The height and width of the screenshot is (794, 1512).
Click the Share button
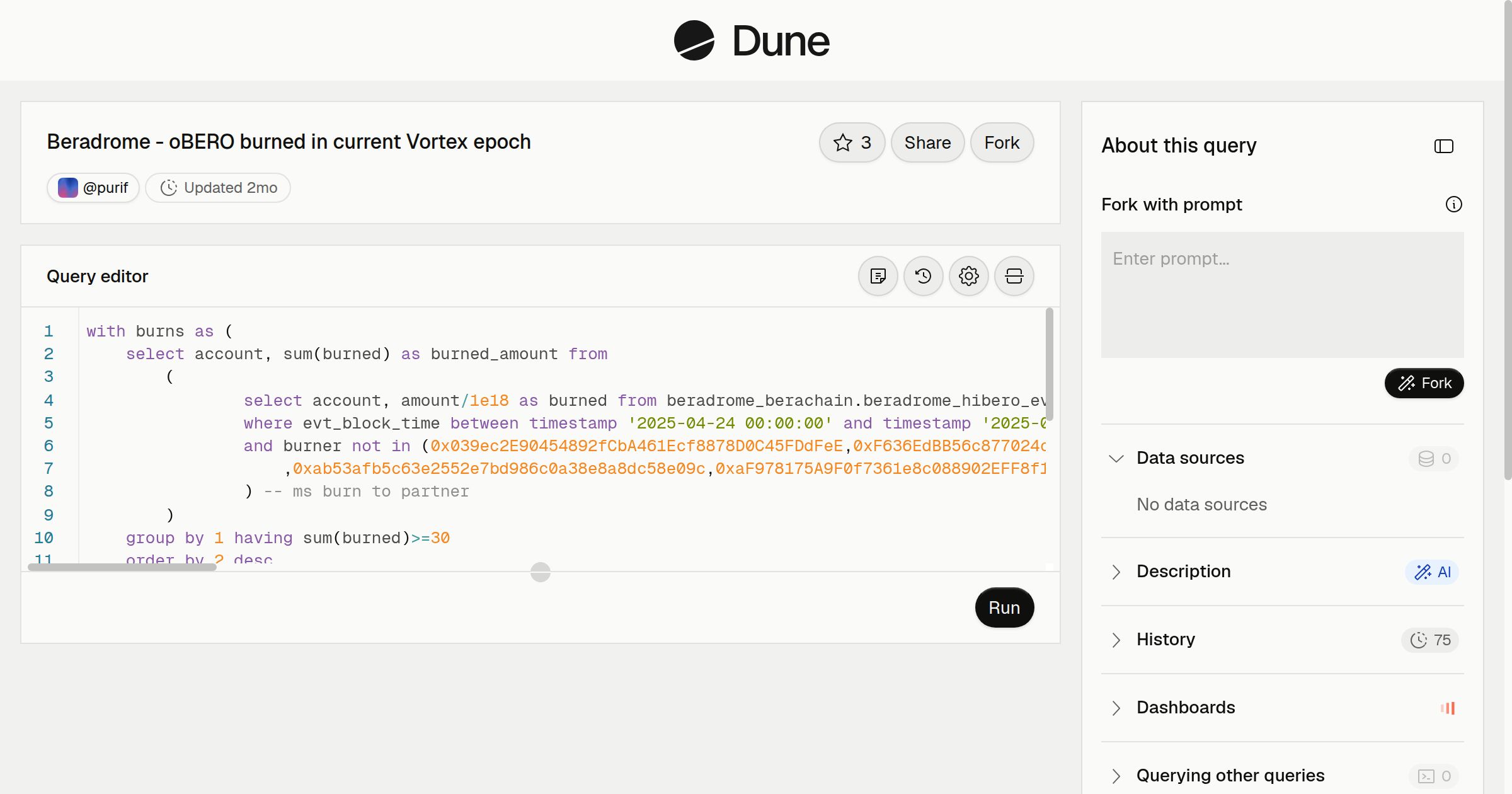pyautogui.click(x=927, y=142)
